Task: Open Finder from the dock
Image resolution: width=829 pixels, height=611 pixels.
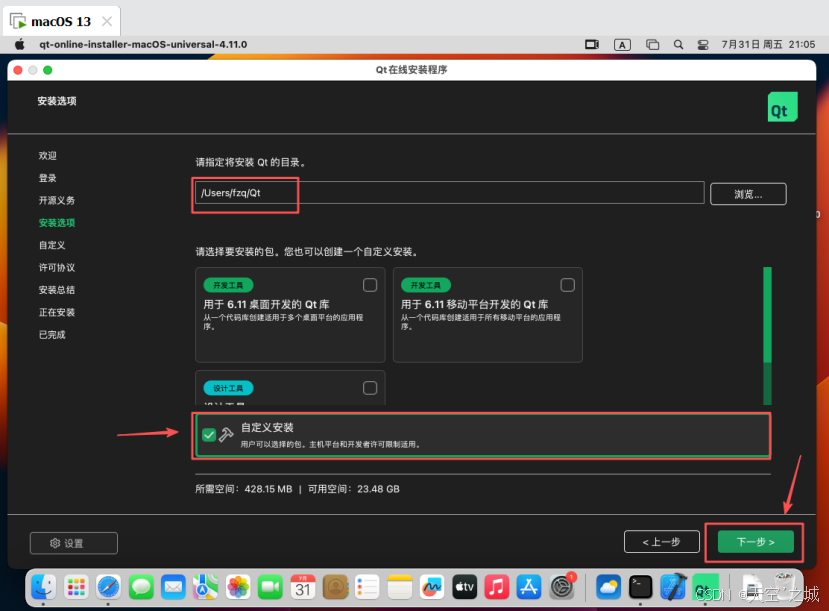Action: [43, 587]
